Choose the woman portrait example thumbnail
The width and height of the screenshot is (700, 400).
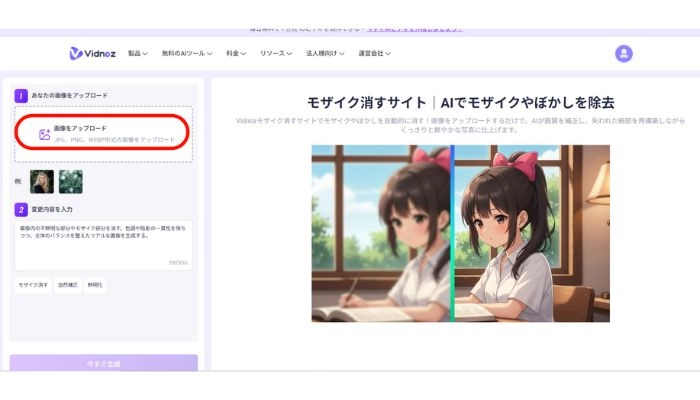coord(42,182)
